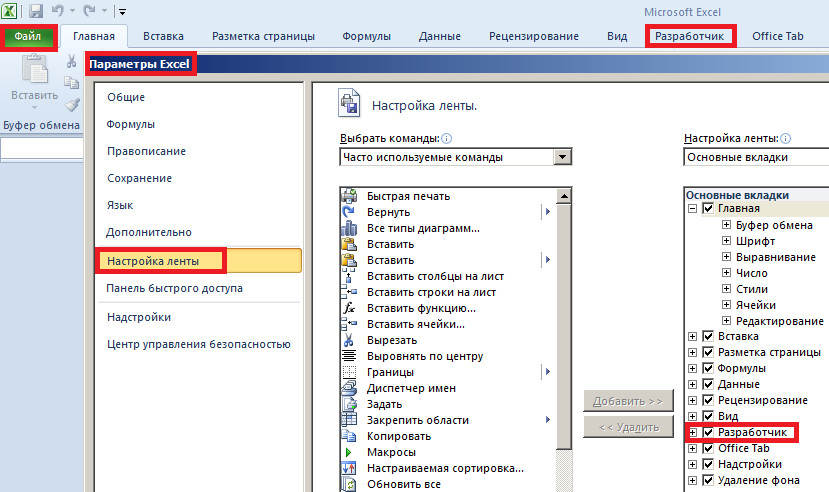Open submenu arrow beside Границы command

pos(547,372)
